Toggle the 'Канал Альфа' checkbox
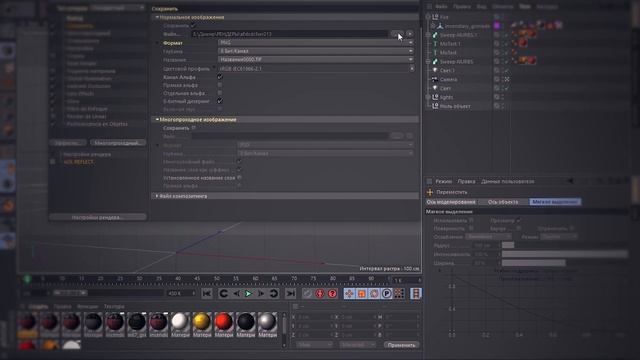This screenshot has width=640, height=360. tap(220, 77)
